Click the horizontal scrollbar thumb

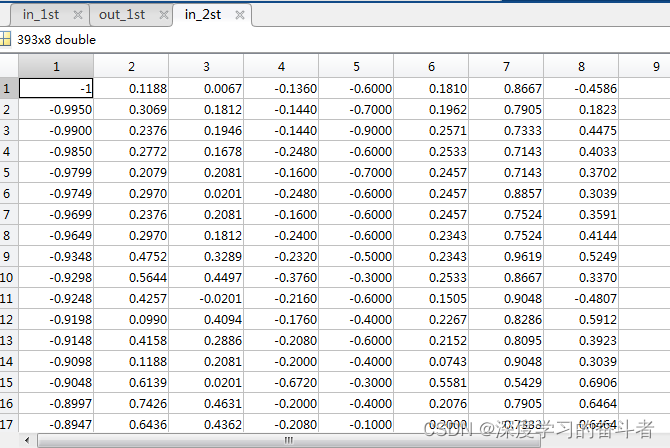pyautogui.click(x=289, y=440)
